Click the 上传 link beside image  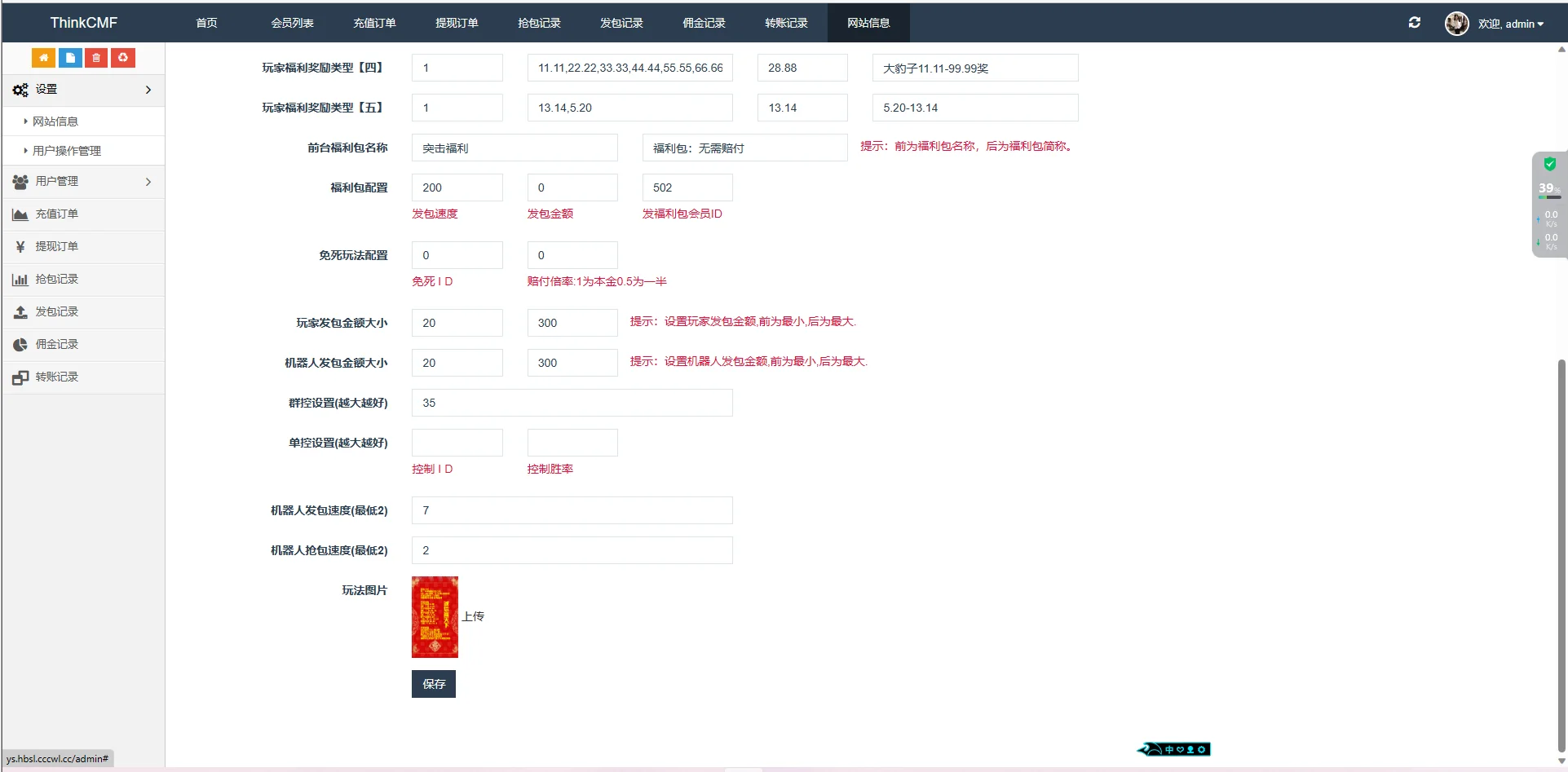click(x=473, y=616)
